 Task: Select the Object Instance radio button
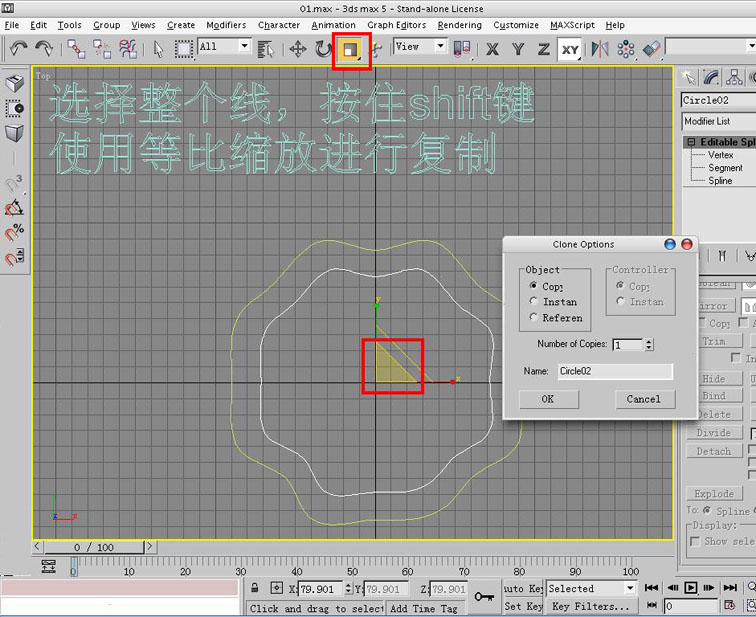[533, 301]
